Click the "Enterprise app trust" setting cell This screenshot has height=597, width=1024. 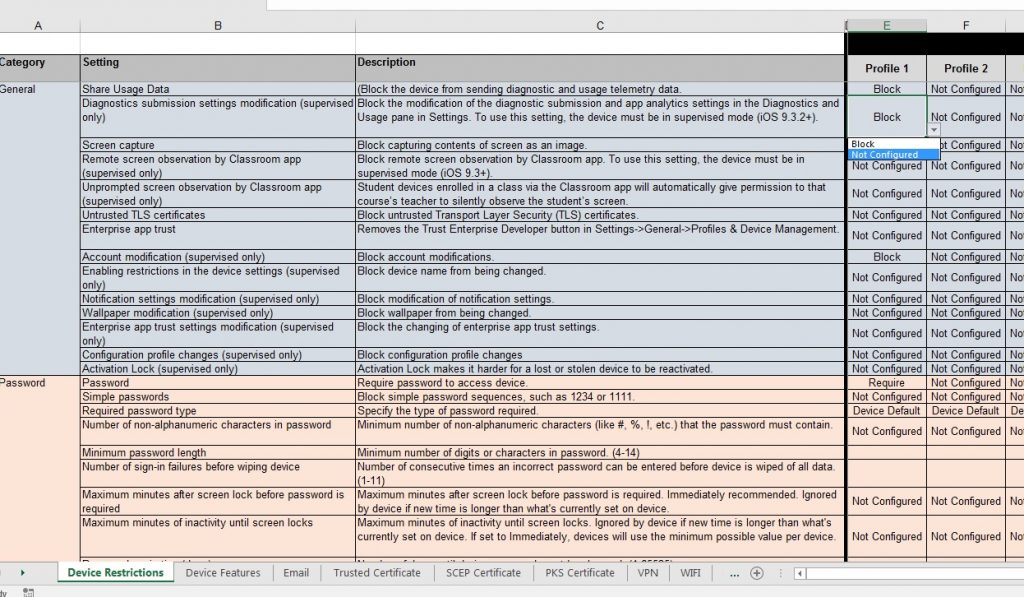[x=217, y=236]
